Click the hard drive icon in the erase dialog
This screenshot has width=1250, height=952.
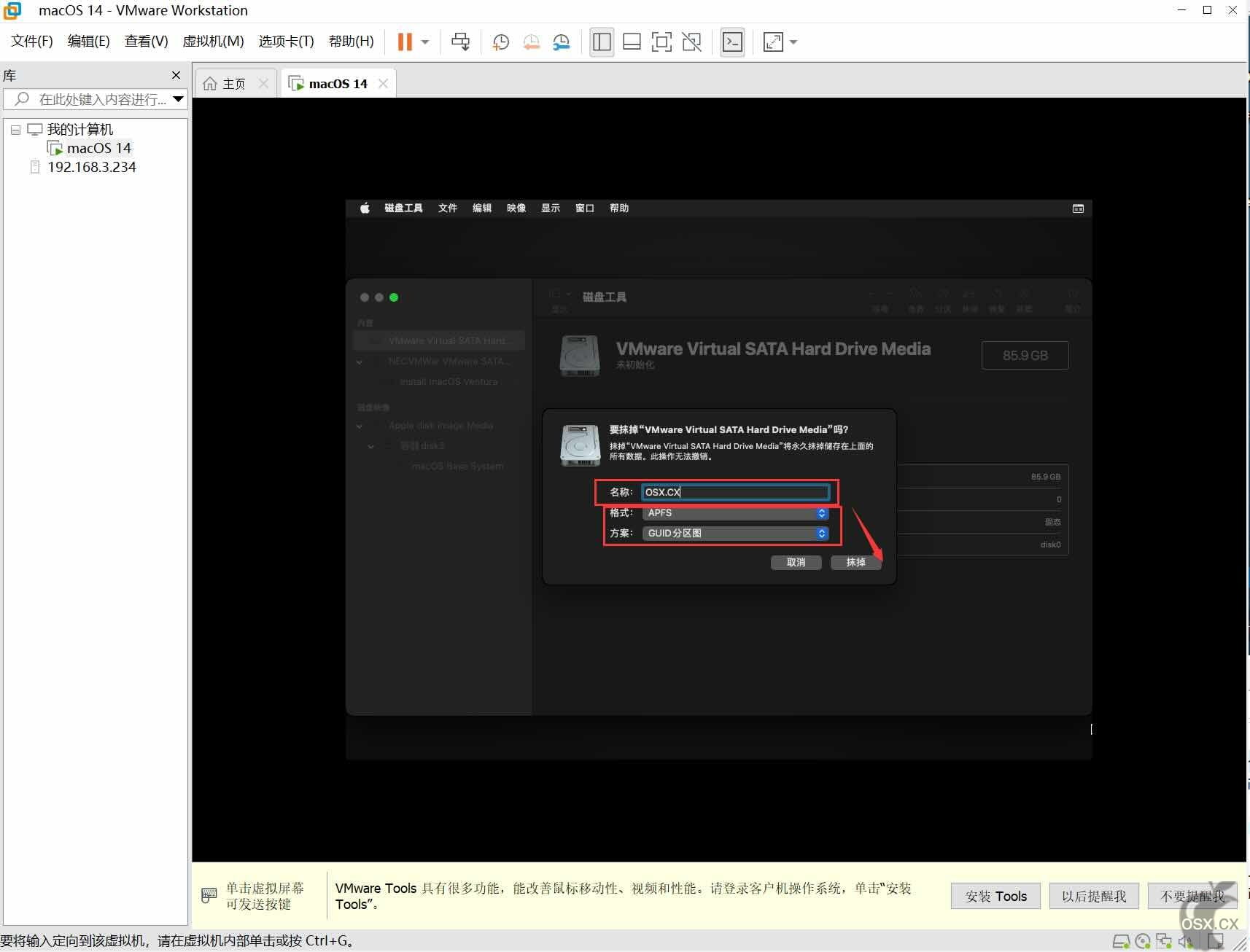[x=580, y=445]
